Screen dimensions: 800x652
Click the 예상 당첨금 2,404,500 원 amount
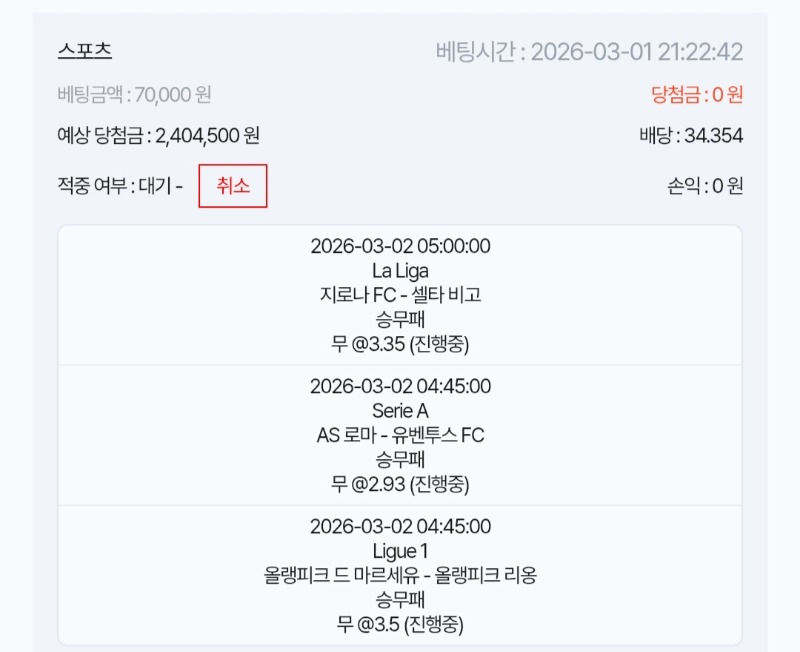(x=159, y=136)
